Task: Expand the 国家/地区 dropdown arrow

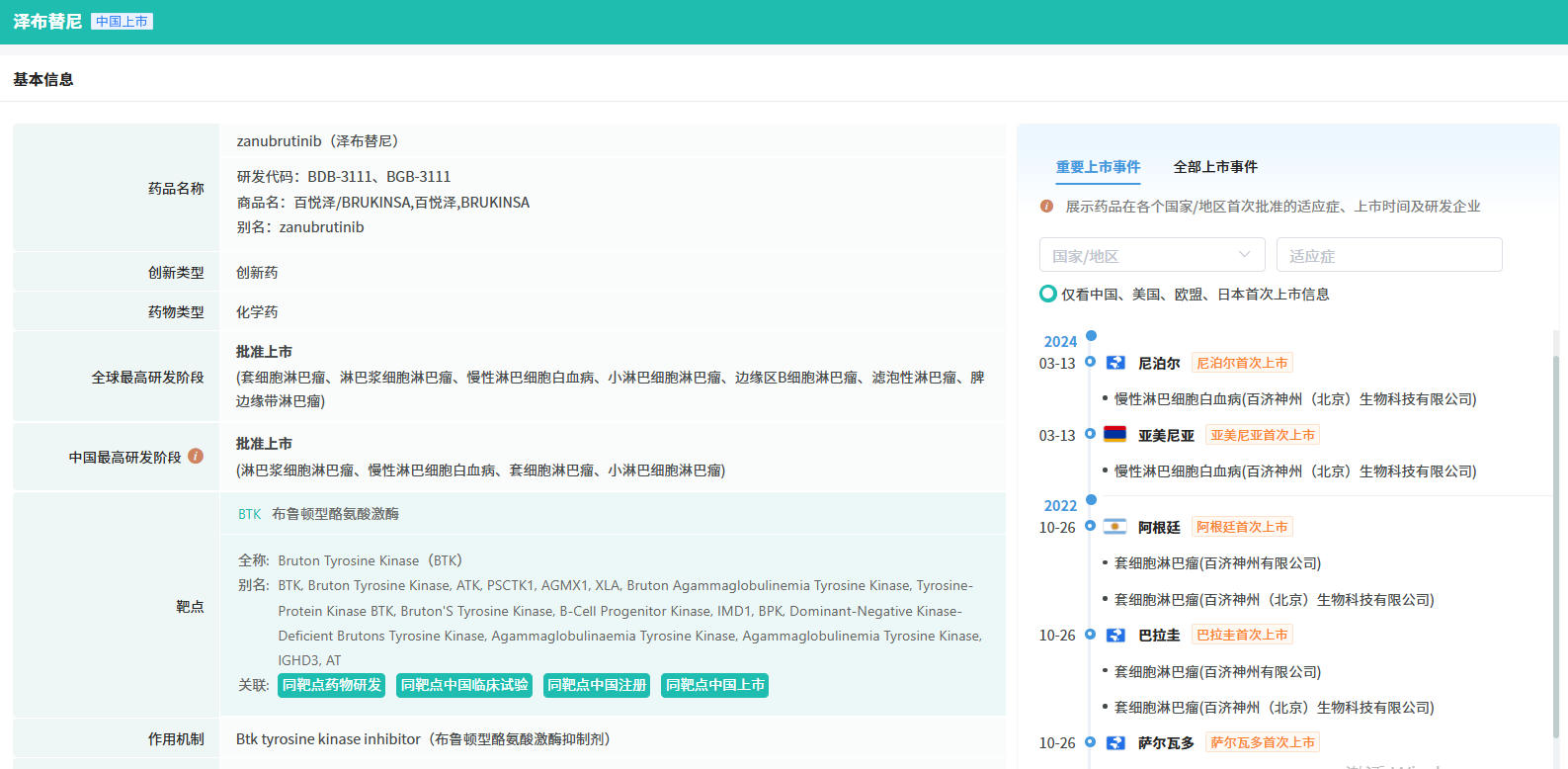Action: click(1244, 255)
